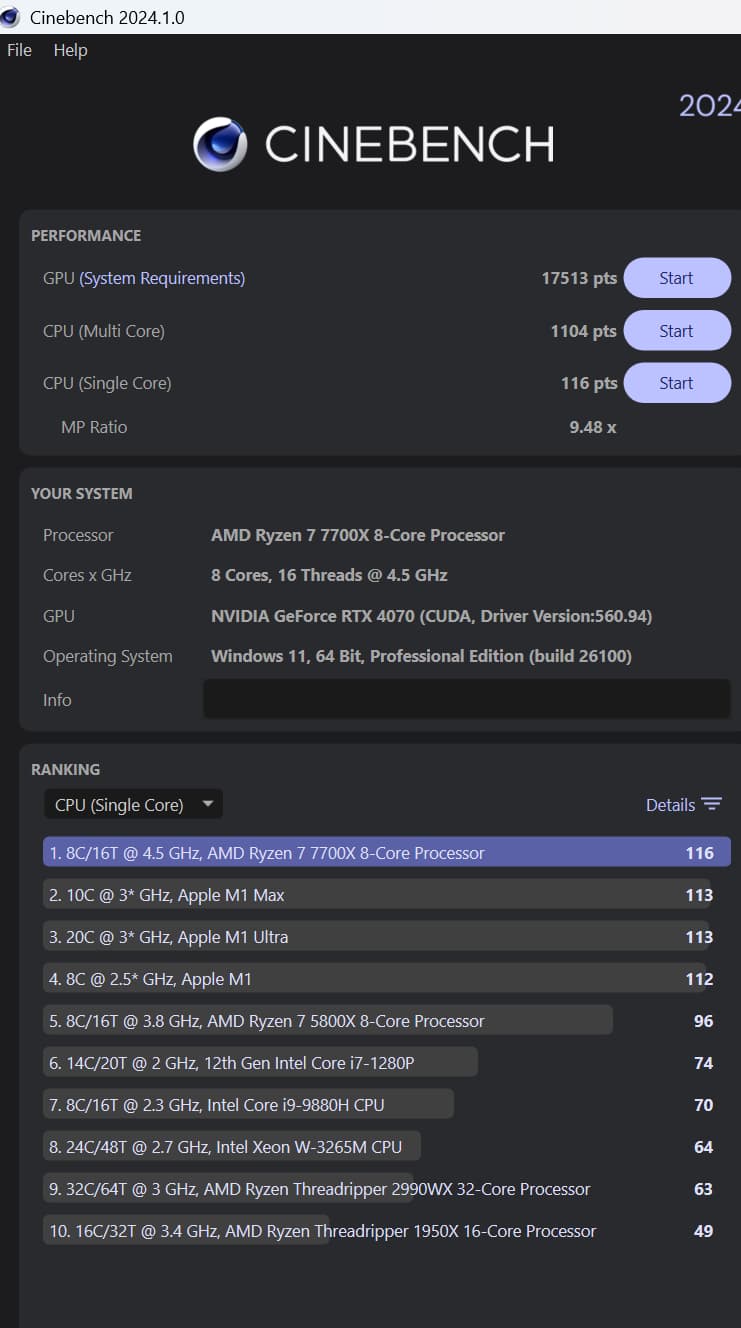The width and height of the screenshot is (741, 1328).
Task: Click the processor name in Your System
Action: pyautogui.click(x=358, y=535)
